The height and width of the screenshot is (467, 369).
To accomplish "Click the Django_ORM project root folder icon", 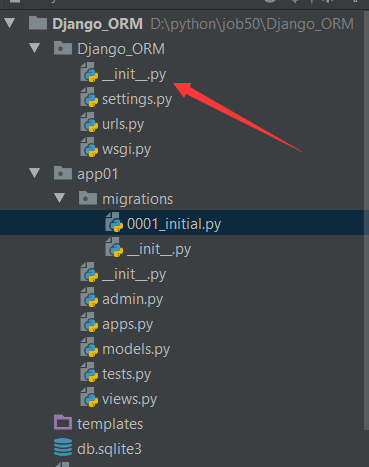I will pyautogui.click(x=38, y=23).
